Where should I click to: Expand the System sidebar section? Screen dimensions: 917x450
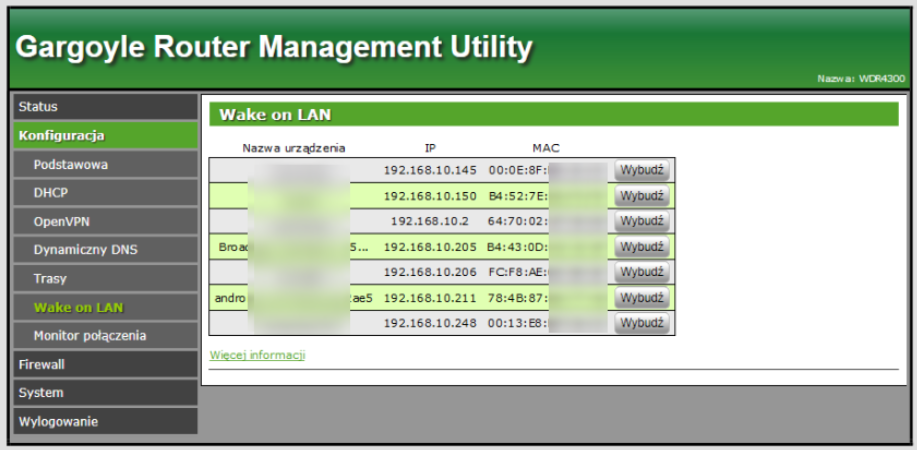coord(103,393)
